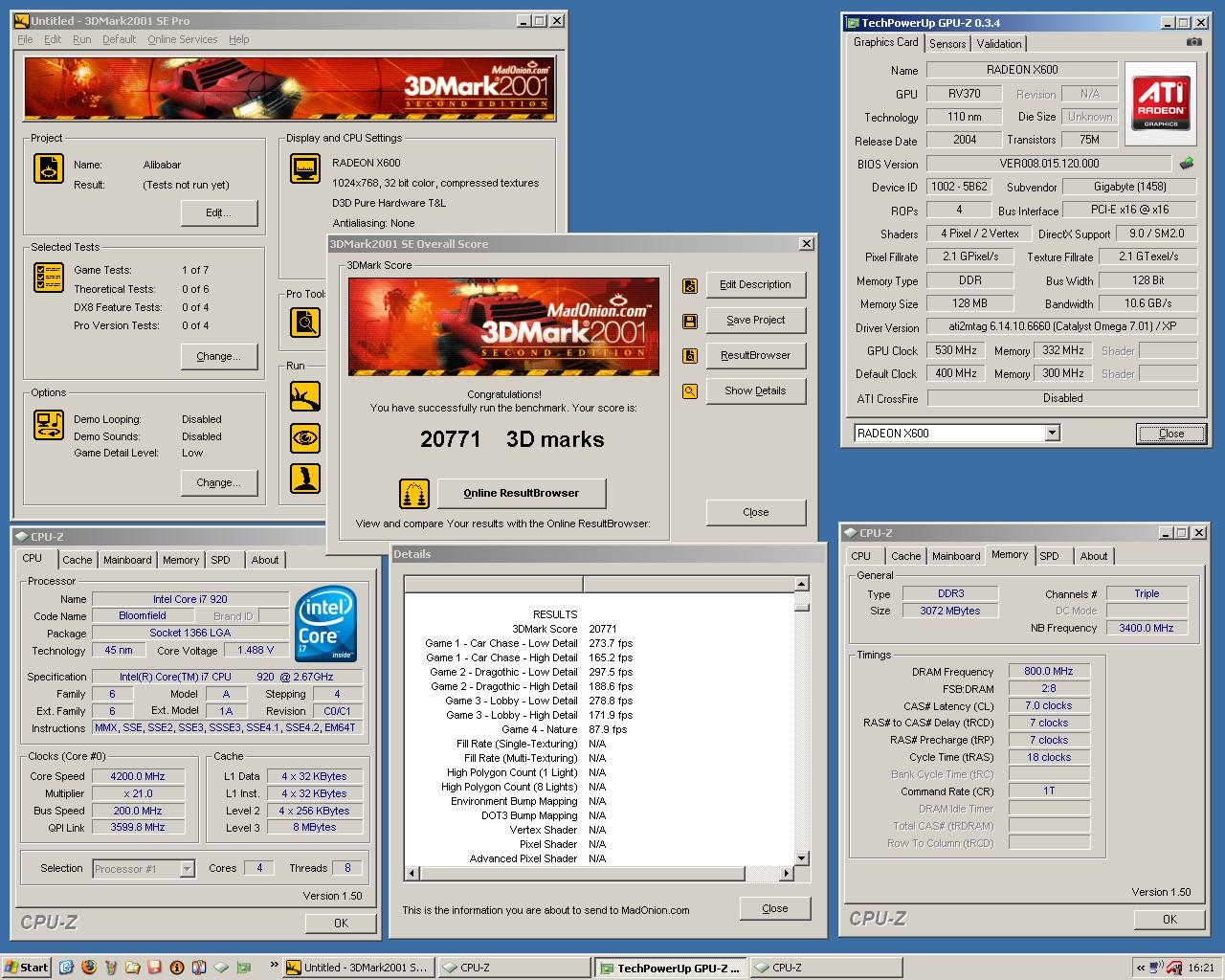Click the Details list scroll down arrow

802,858
